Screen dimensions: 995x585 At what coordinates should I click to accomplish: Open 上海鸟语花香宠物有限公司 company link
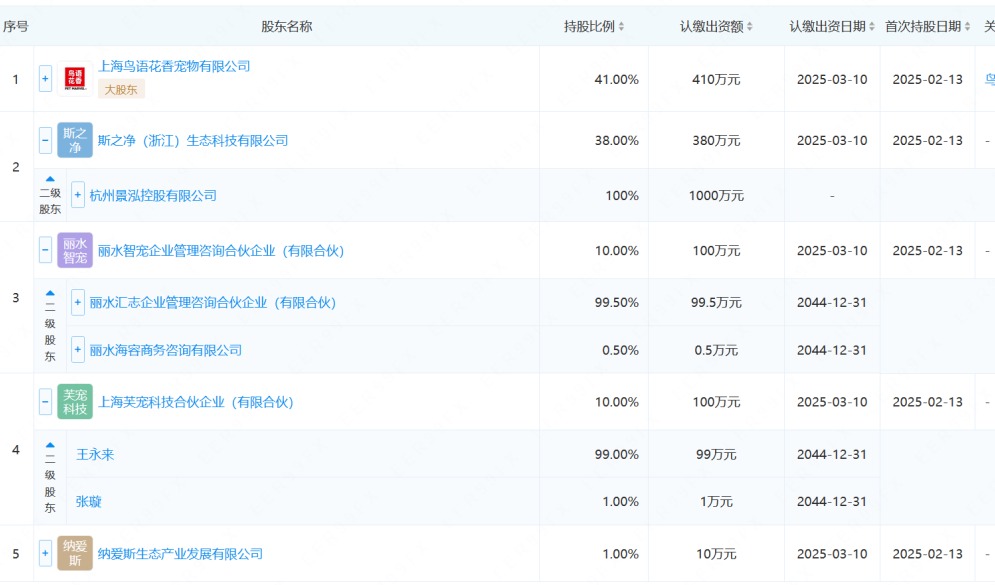(174, 67)
